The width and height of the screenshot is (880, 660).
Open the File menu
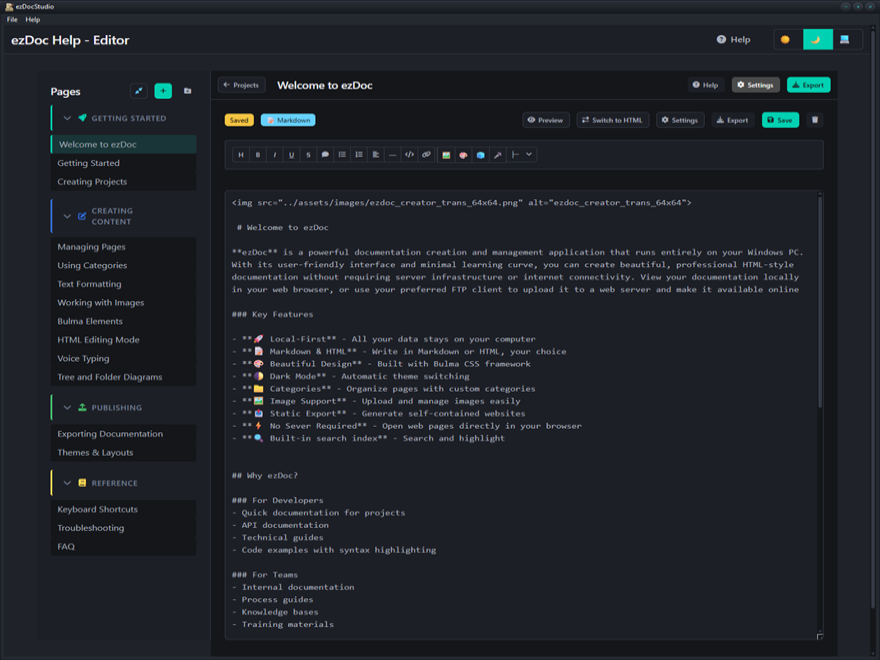click(12, 19)
